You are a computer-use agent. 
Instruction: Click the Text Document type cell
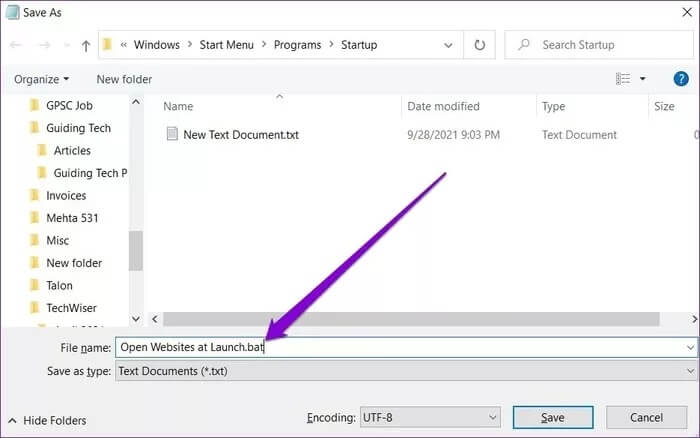579,135
